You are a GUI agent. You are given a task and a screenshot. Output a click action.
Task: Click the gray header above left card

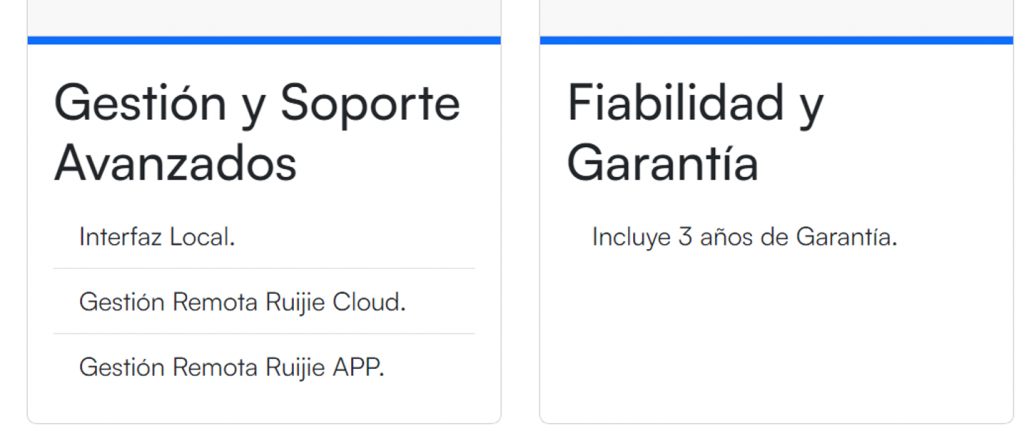tap(264, 16)
